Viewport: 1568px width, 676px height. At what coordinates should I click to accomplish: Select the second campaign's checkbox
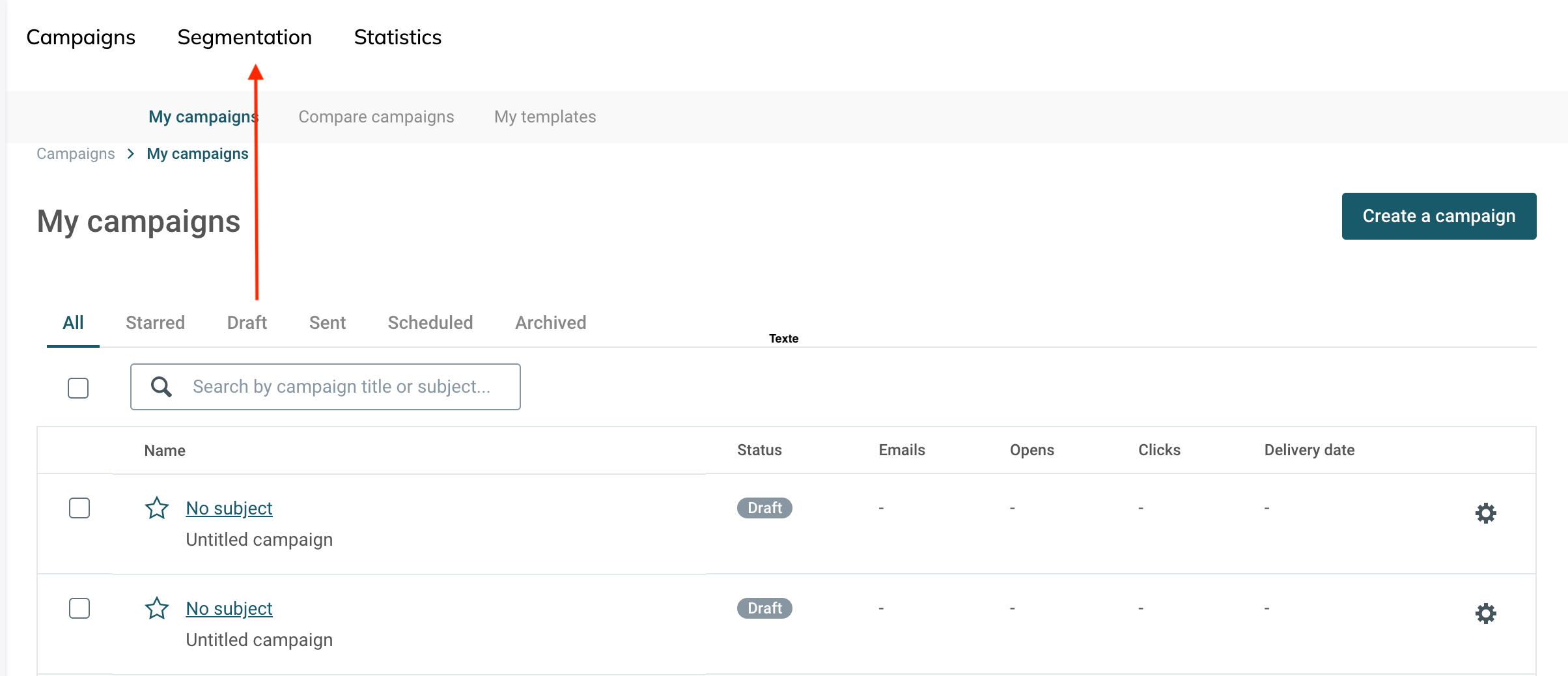[79, 608]
